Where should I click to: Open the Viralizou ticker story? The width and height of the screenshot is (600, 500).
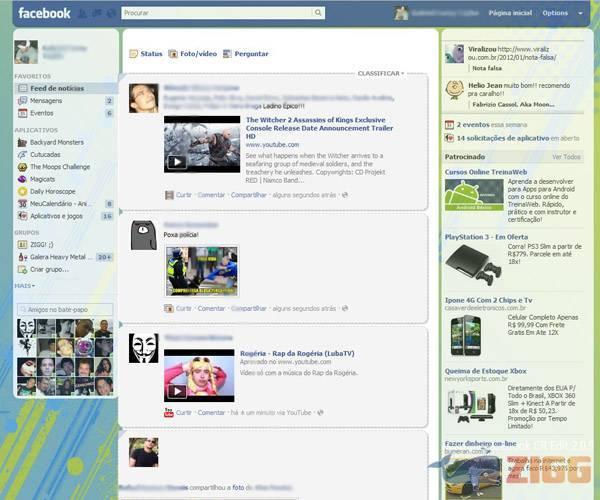click(x=513, y=58)
